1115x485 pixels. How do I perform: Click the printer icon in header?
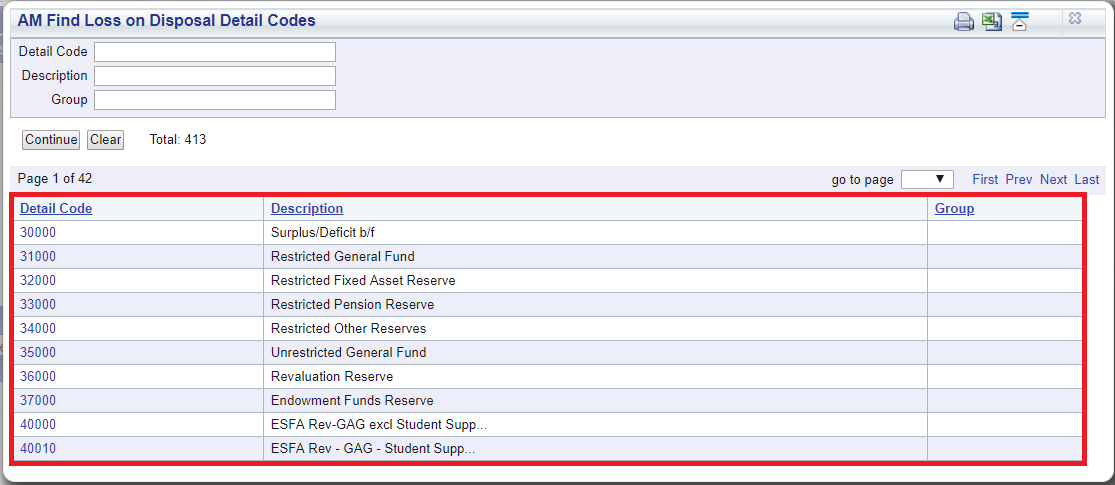tap(964, 21)
